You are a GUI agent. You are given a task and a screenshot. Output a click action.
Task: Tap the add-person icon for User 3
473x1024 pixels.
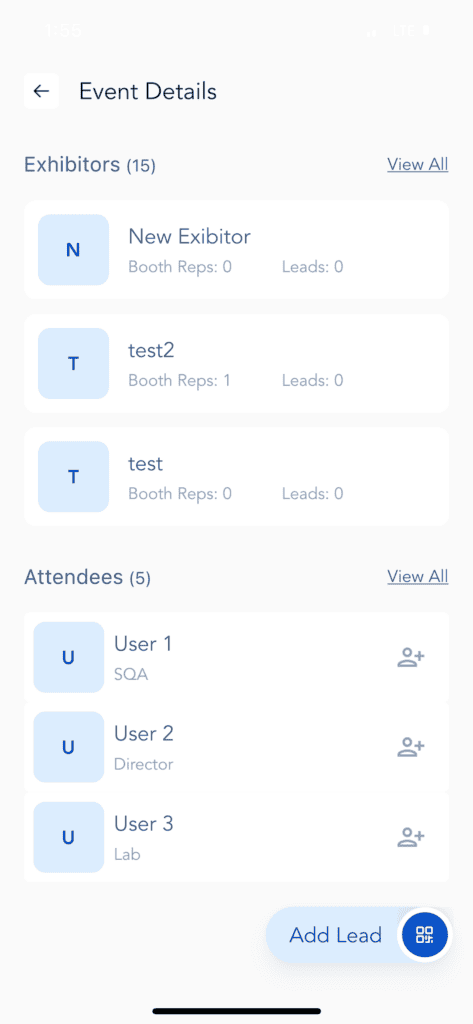click(x=411, y=837)
